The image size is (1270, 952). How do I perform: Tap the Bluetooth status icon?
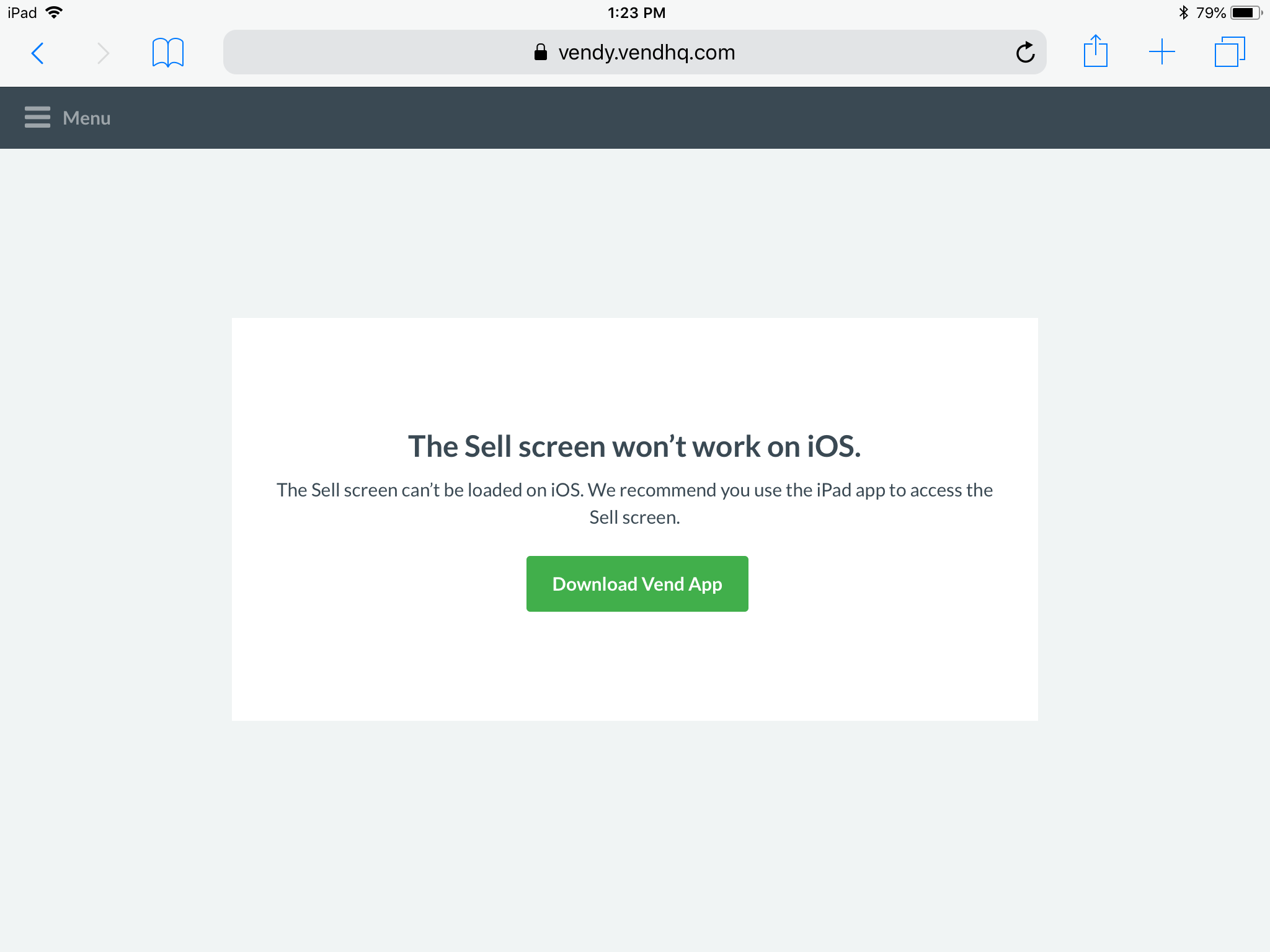coord(1183,12)
